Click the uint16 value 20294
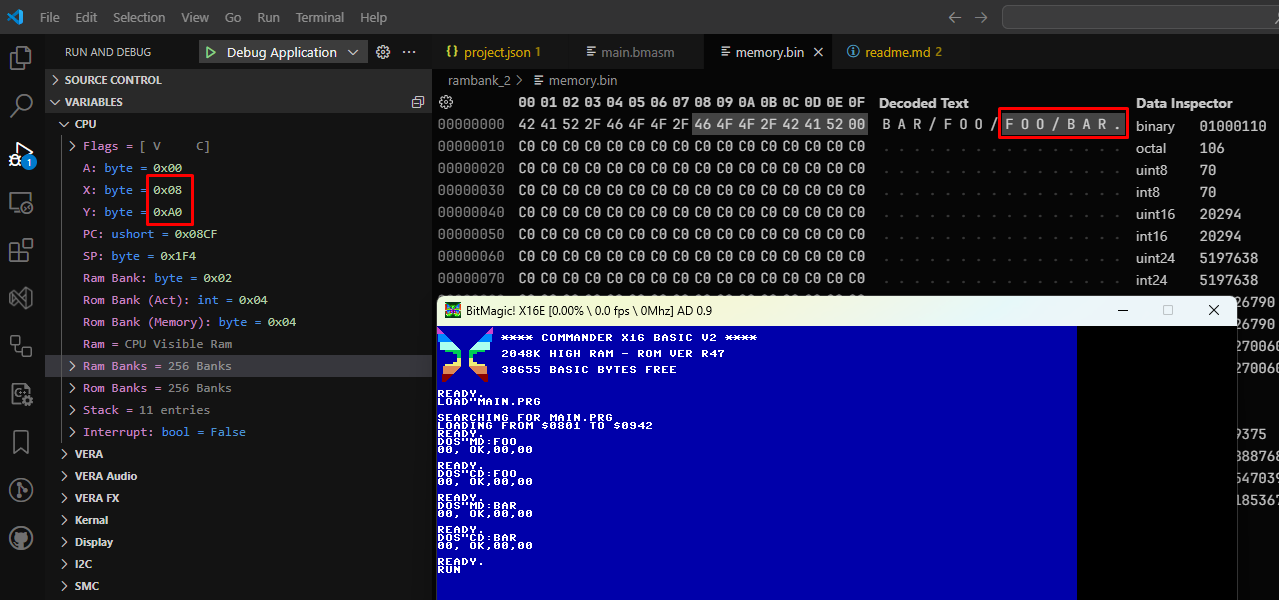 tap(1220, 214)
